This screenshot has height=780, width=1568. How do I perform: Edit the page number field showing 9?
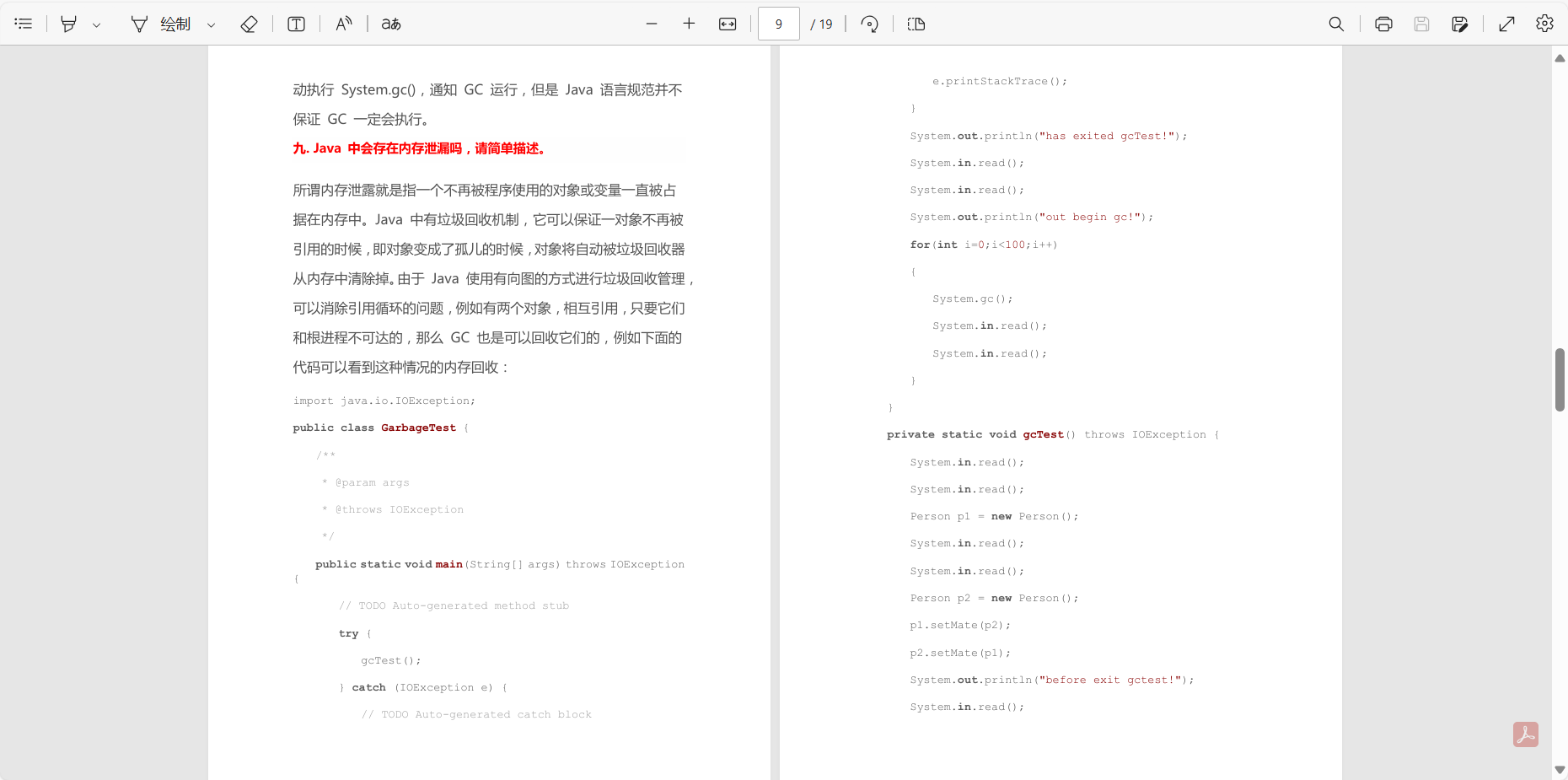[x=779, y=24]
